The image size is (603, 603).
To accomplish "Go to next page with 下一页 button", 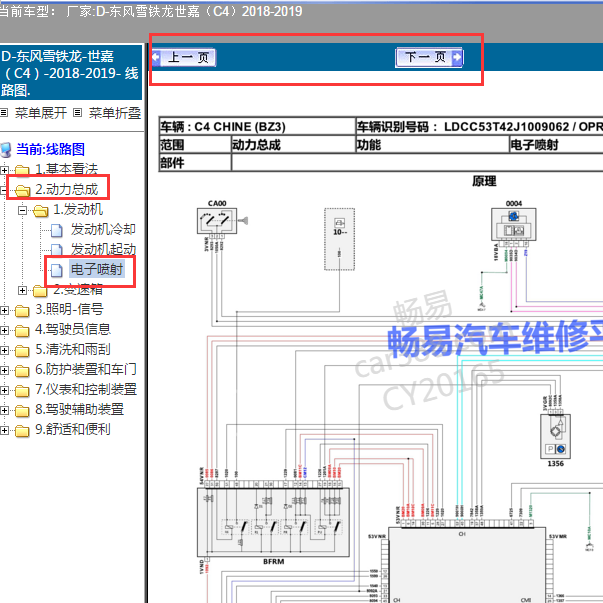I will click(x=429, y=58).
